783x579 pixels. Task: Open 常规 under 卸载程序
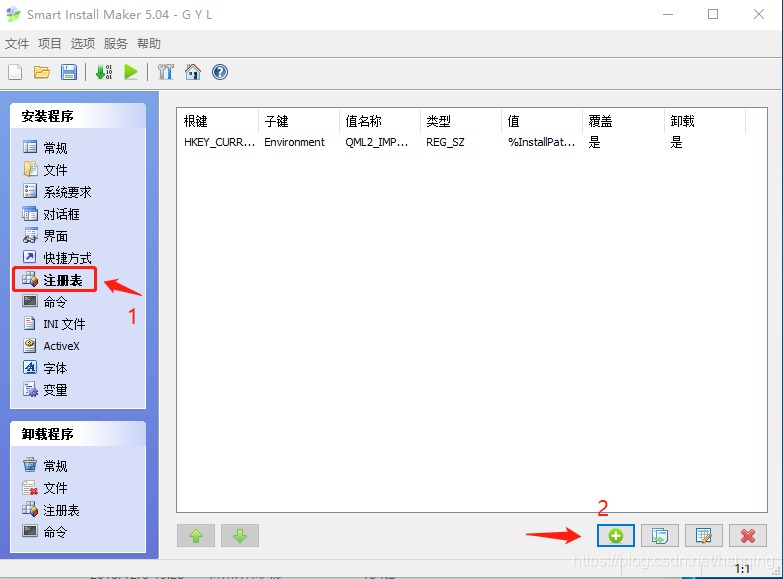click(x=45, y=466)
